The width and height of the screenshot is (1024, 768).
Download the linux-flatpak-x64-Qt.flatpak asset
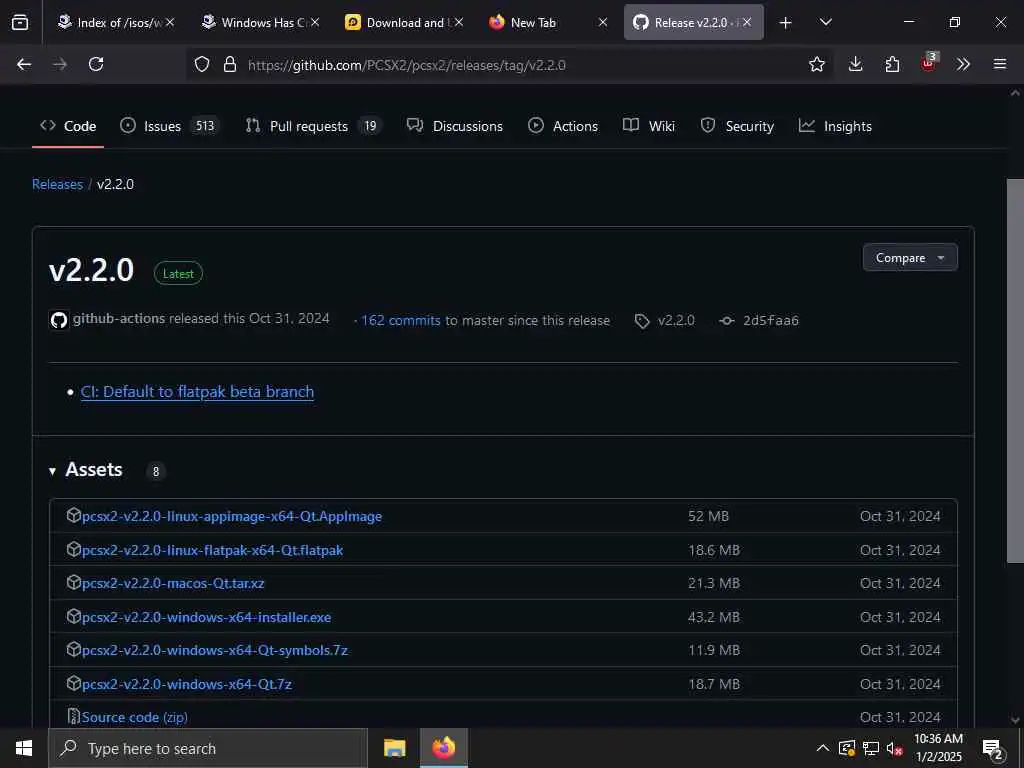(x=212, y=550)
